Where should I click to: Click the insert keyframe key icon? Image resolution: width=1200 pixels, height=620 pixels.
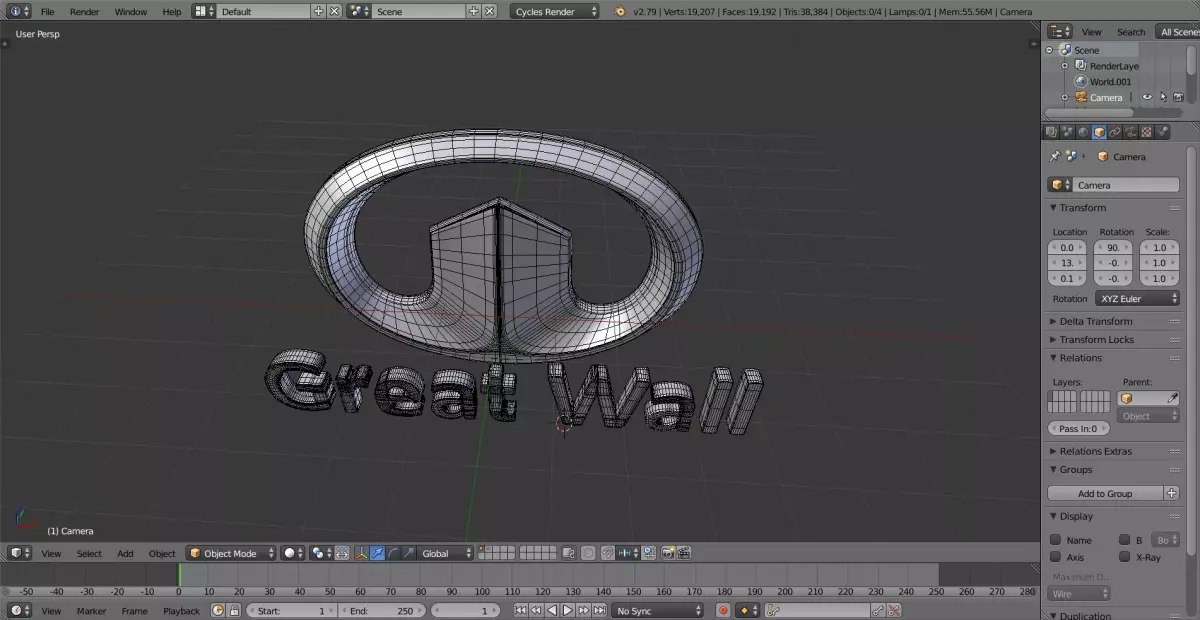pos(877,611)
